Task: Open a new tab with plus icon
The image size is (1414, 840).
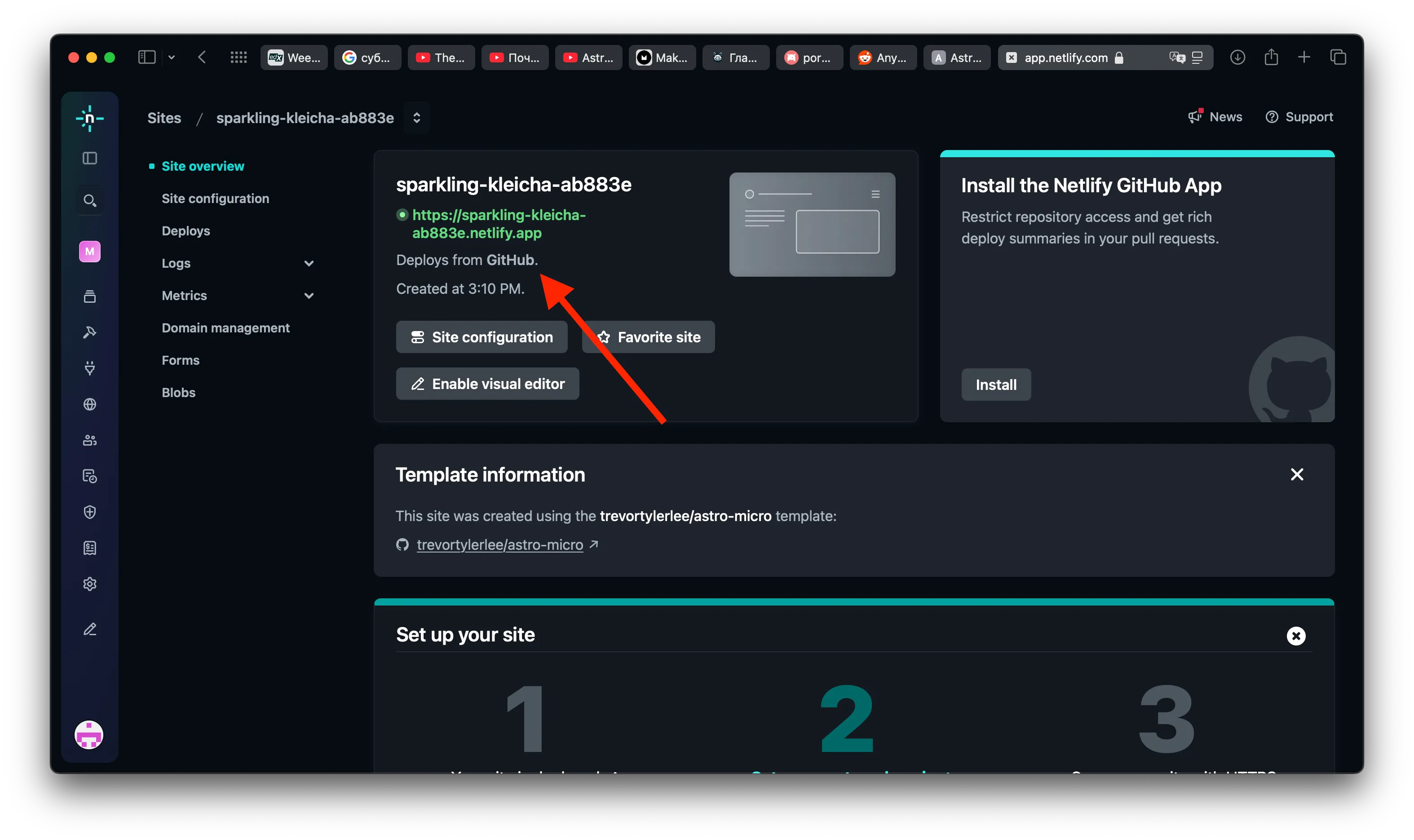Action: [x=1304, y=57]
